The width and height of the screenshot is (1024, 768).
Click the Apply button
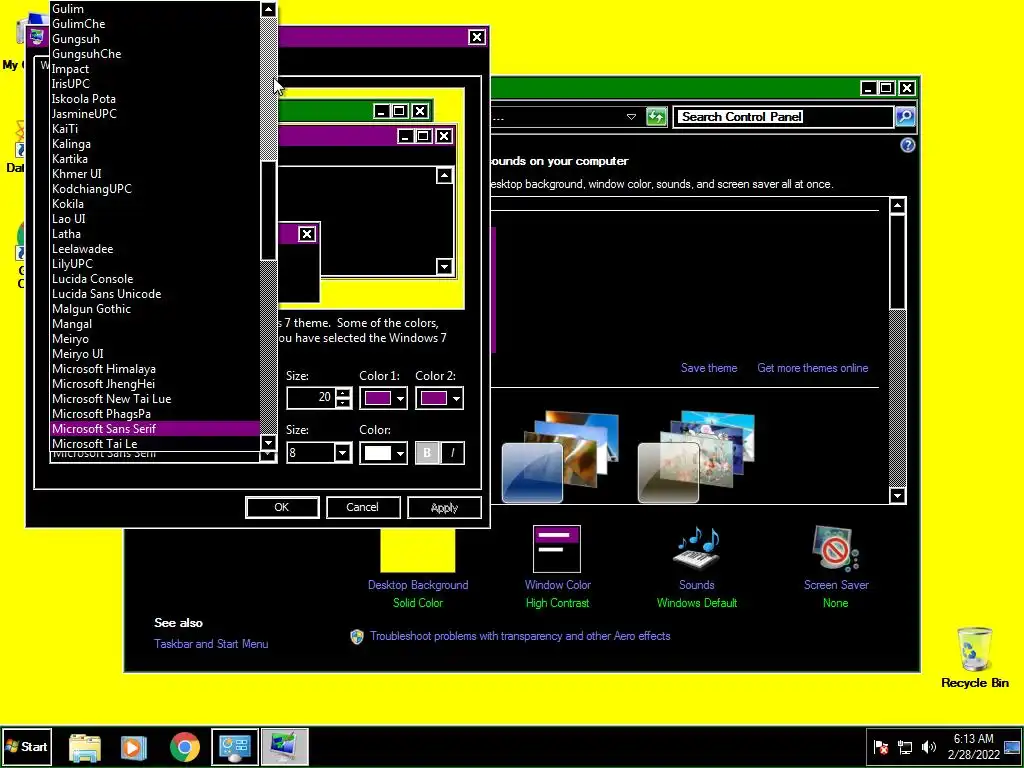tap(444, 507)
